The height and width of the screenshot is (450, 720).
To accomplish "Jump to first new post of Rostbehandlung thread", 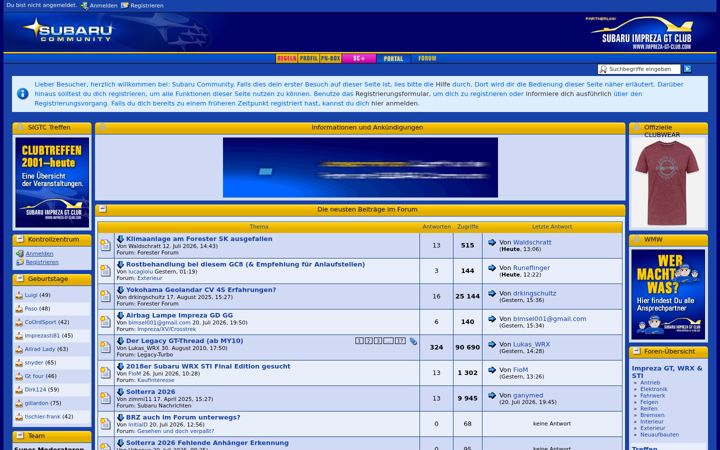I will click(120, 264).
